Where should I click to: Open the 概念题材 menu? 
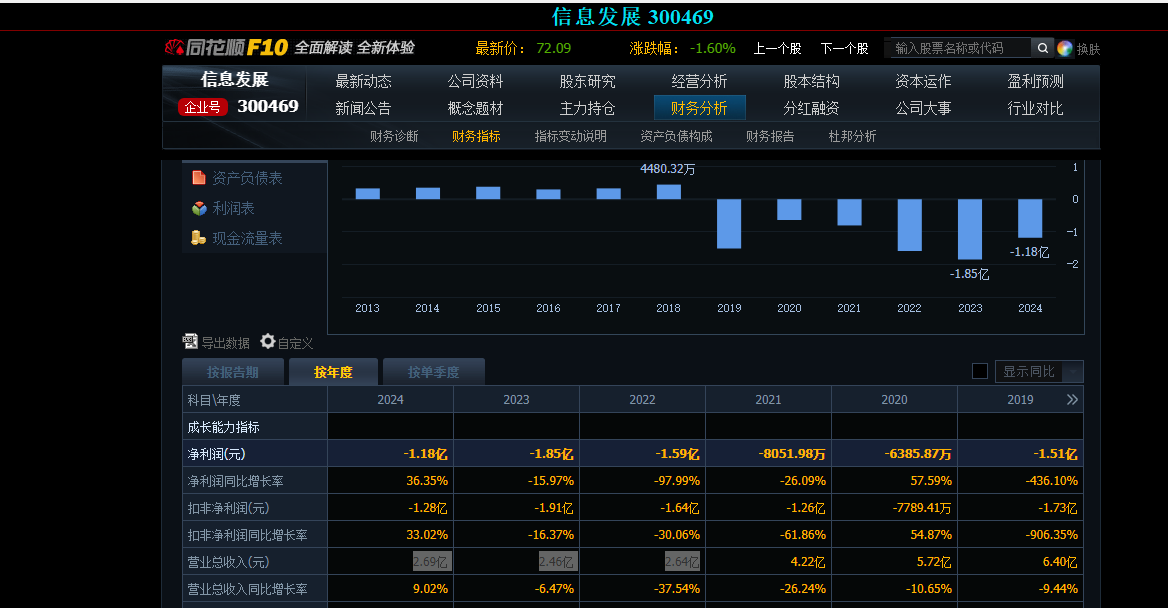click(x=475, y=108)
